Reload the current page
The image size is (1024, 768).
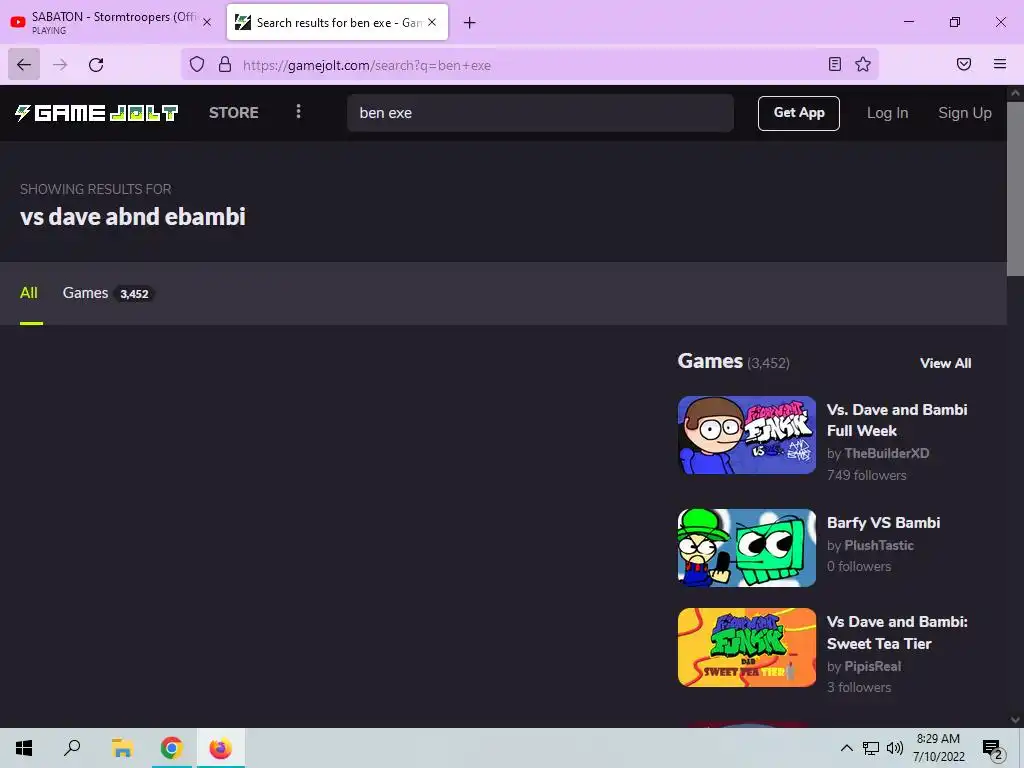(x=96, y=64)
